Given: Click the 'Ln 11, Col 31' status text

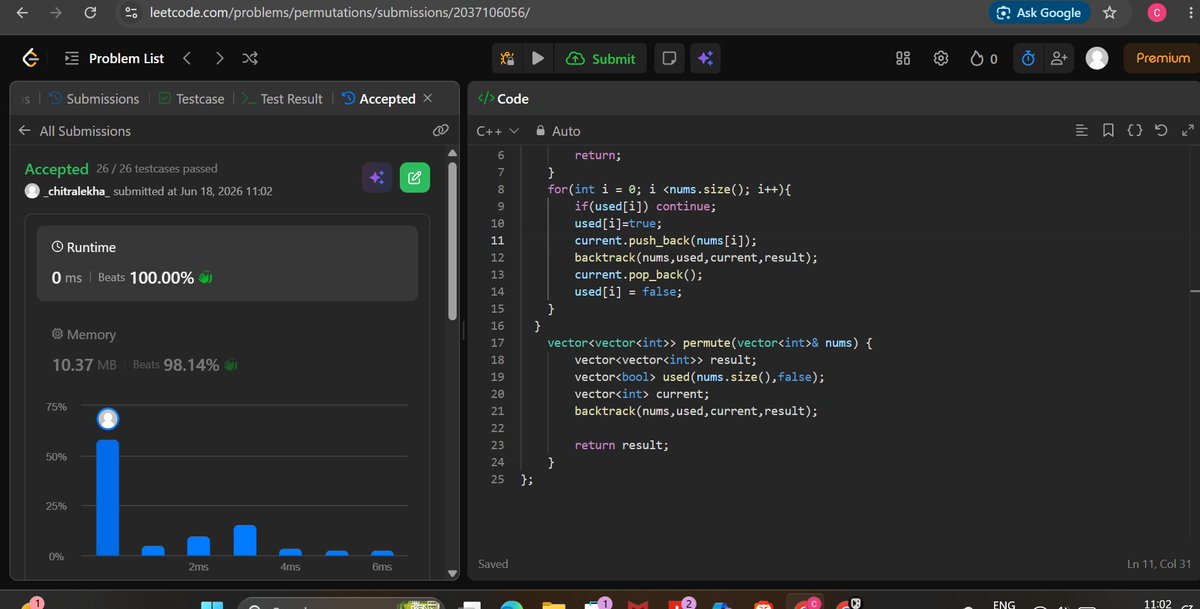Looking at the screenshot, I should [x=1160, y=564].
